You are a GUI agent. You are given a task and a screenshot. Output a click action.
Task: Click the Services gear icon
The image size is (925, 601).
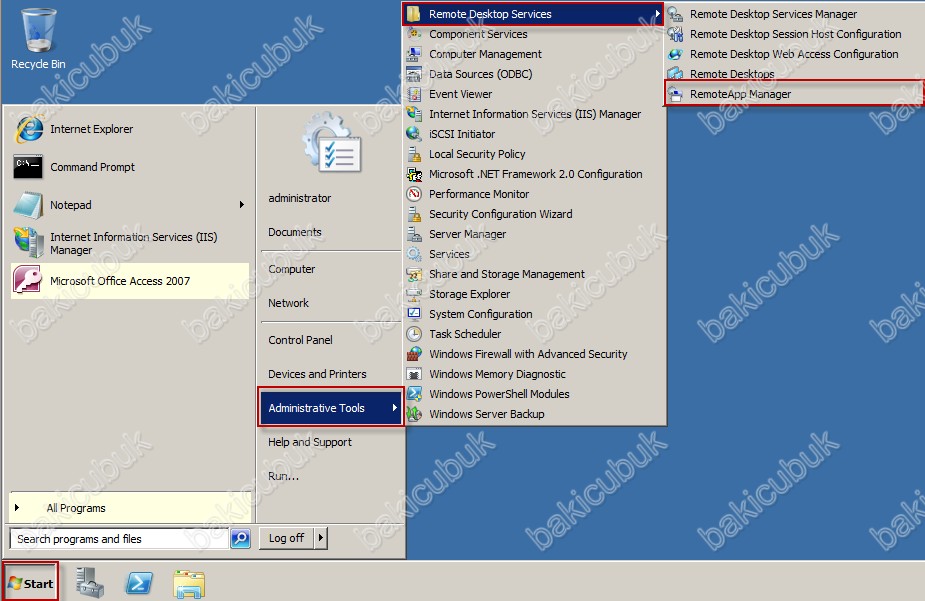[x=414, y=254]
